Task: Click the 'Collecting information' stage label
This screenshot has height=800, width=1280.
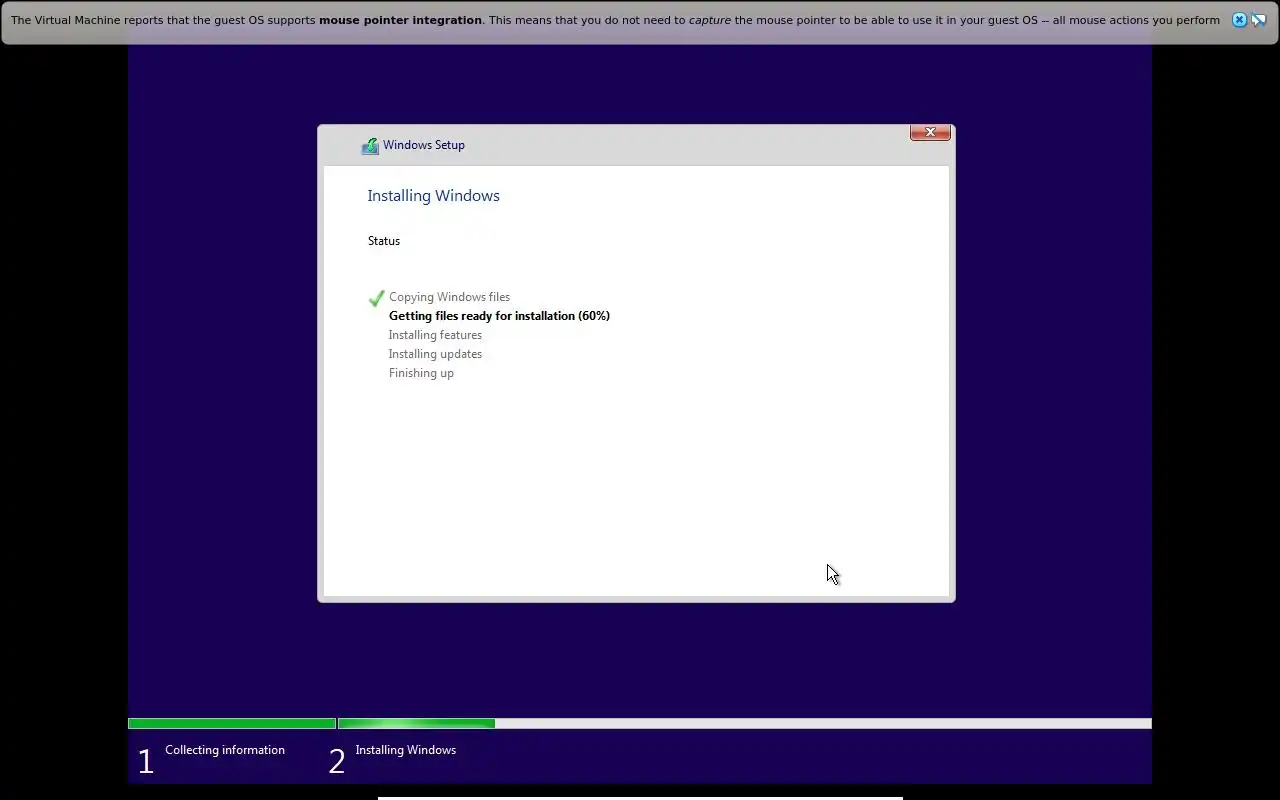Action: 225,750
